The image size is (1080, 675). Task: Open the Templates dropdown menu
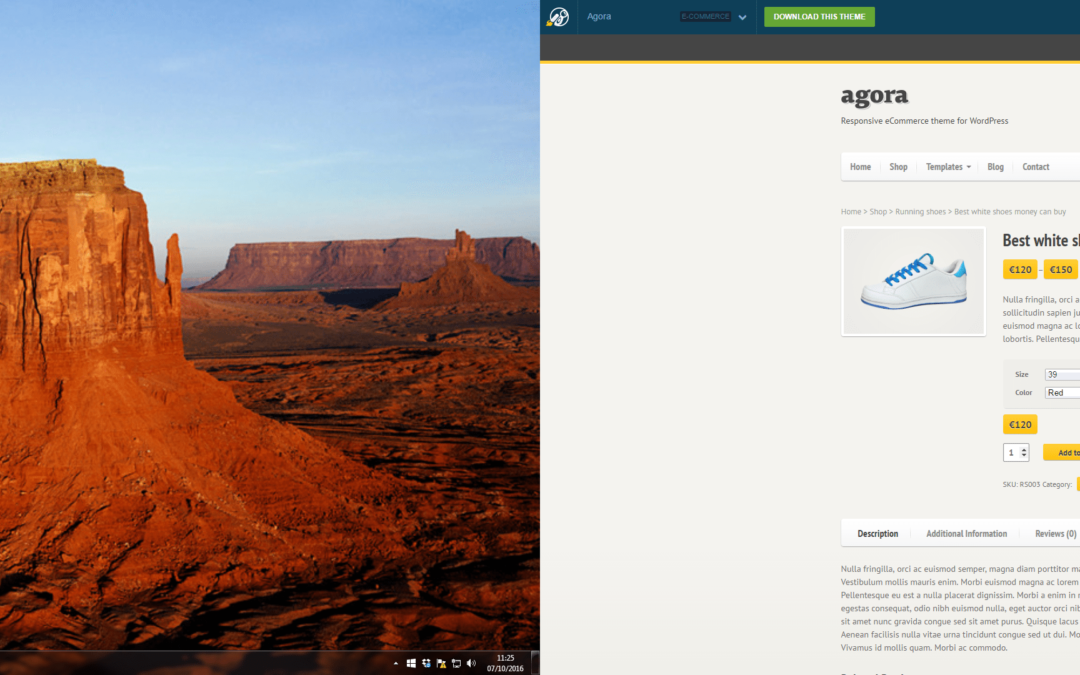click(947, 167)
